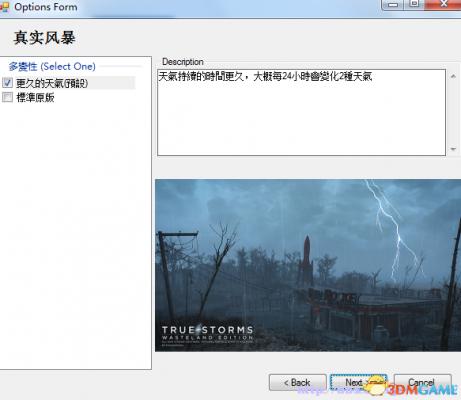
Task: Click the True Storms preview image
Action: pyautogui.click(x=308, y=265)
